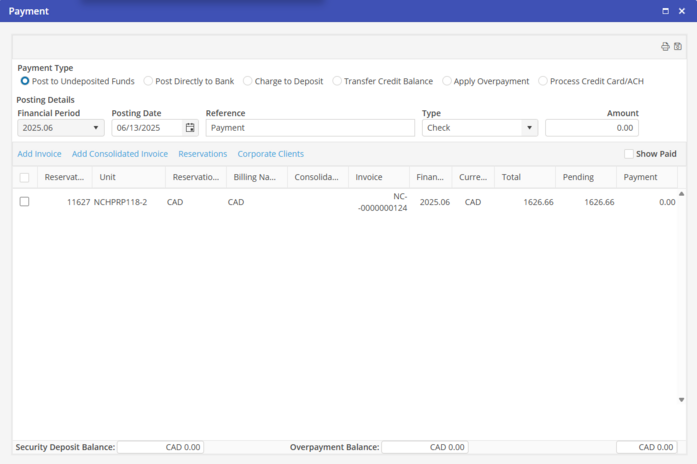697x464 pixels.
Task: Open the Corporate Clients link
Action: 270,154
